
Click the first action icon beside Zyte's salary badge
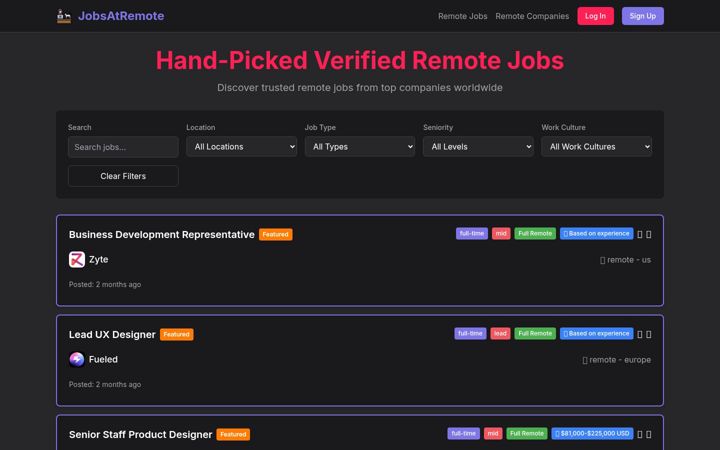[x=640, y=234]
